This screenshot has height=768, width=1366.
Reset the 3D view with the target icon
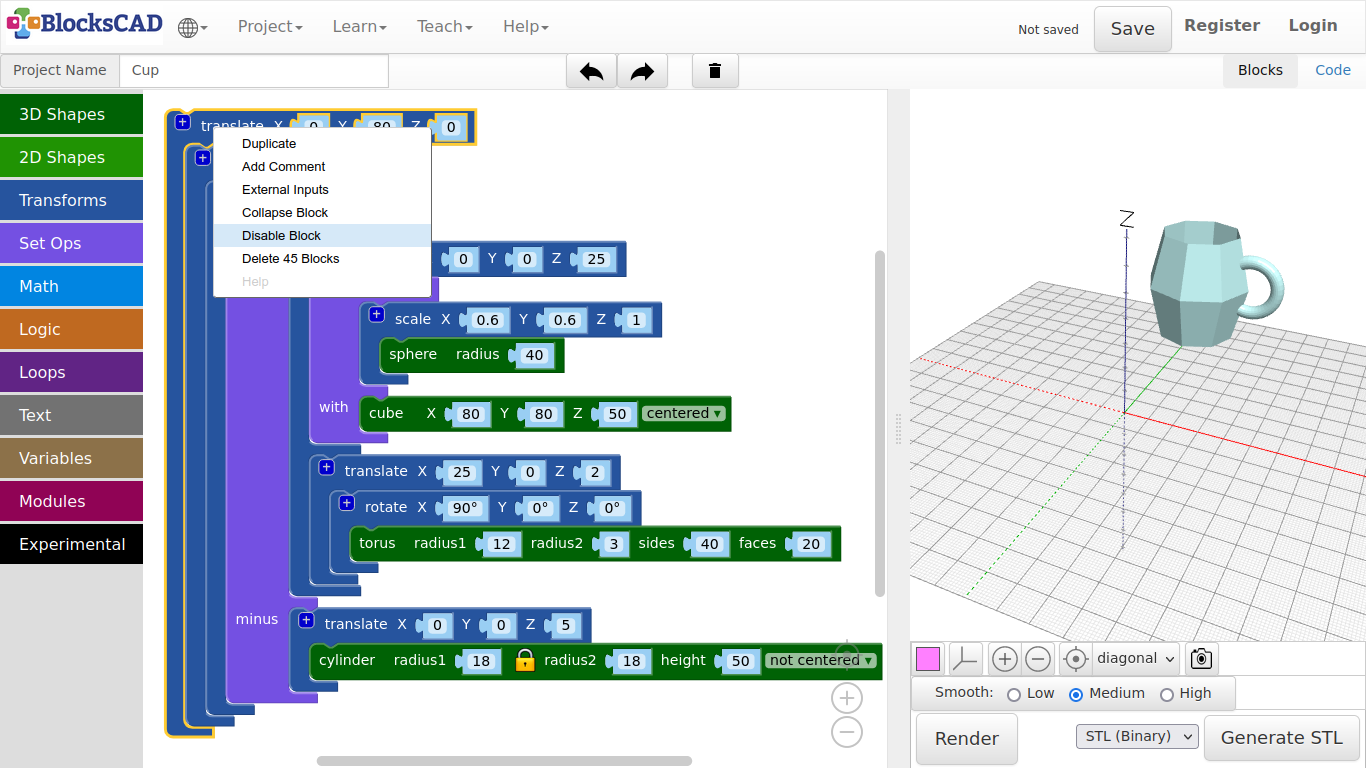click(1075, 659)
